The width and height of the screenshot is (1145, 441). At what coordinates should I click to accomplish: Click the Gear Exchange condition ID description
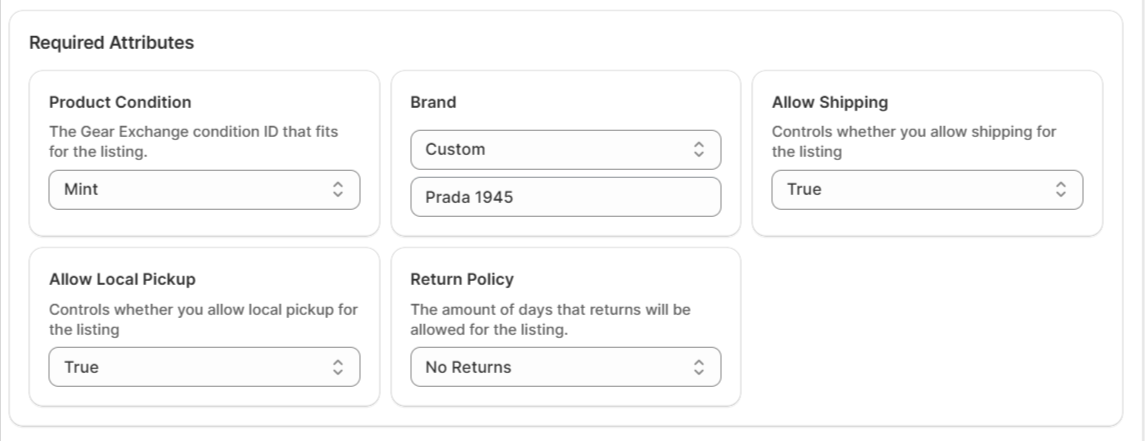194,142
